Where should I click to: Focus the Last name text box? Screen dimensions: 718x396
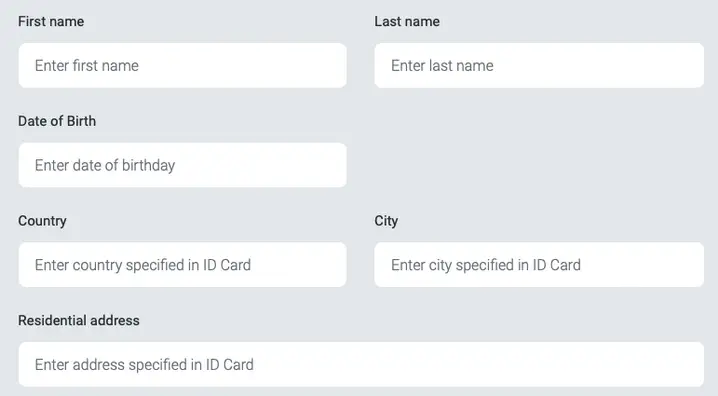coord(539,65)
